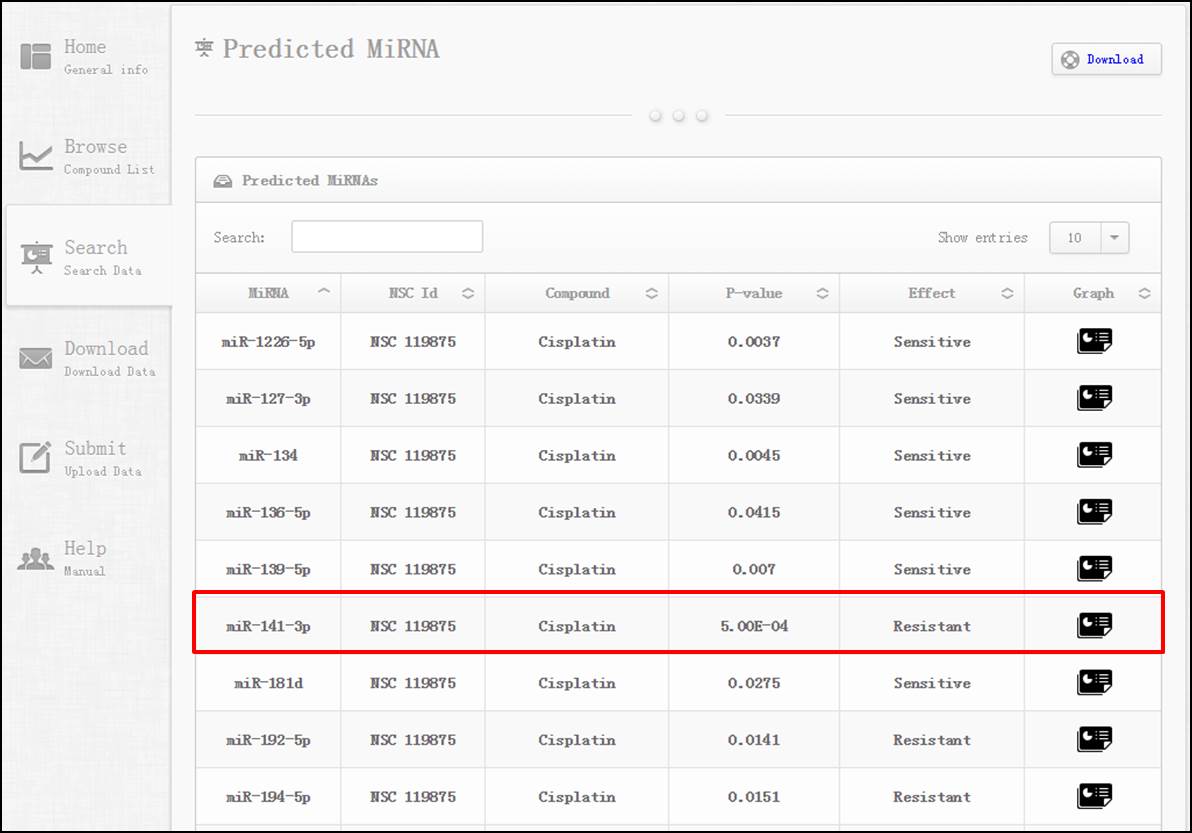Sort table by Compound column
Screen dimensions: 1192x833
(651, 293)
